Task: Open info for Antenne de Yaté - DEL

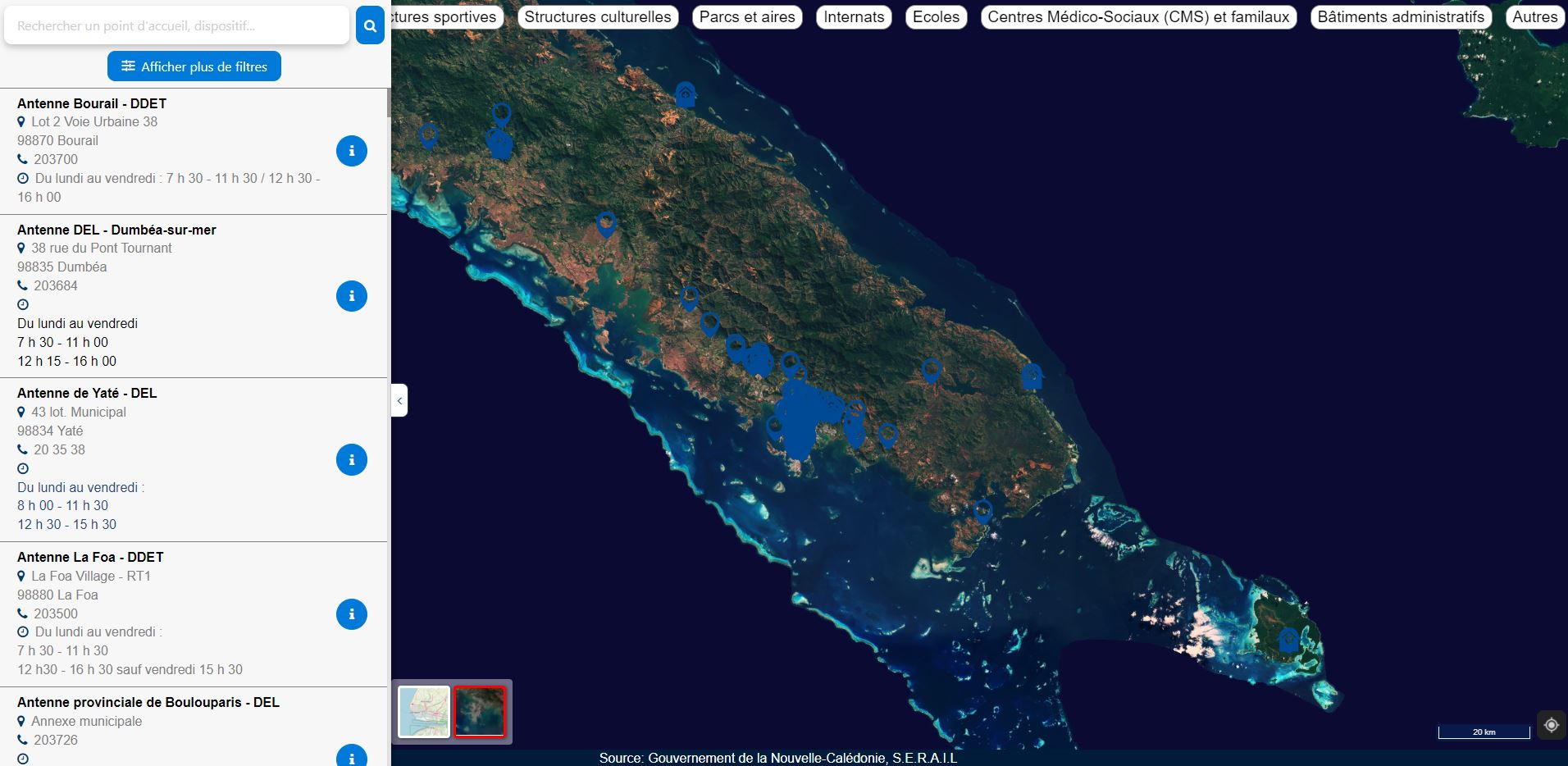Action: (352, 460)
